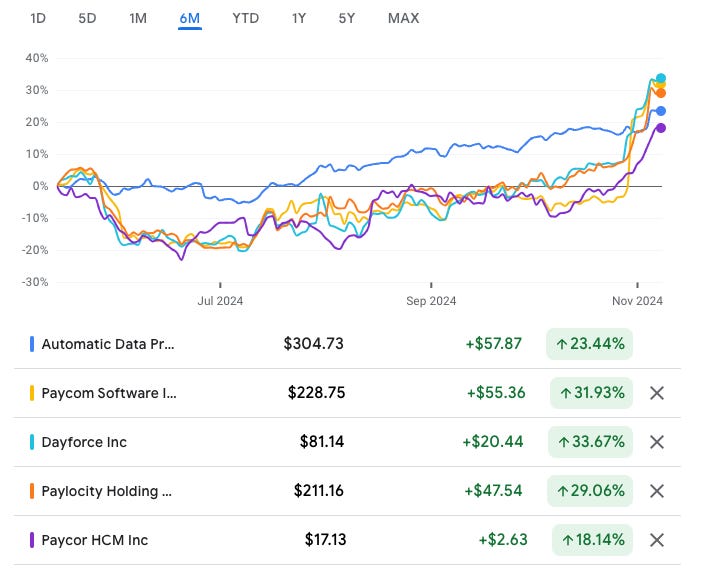Click the blue ADP endpoint dot on chart
The image size is (708, 577).
click(x=661, y=111)
